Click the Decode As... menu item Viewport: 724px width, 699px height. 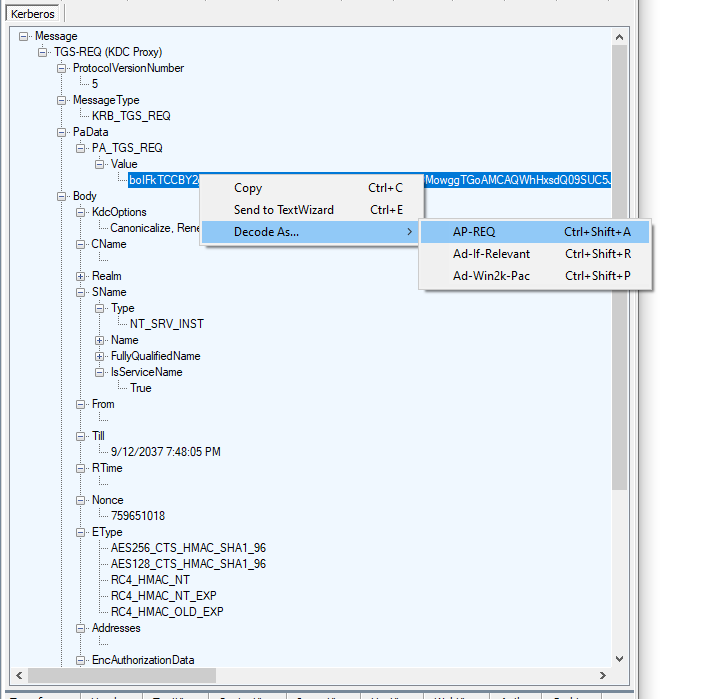pos(266,232)
